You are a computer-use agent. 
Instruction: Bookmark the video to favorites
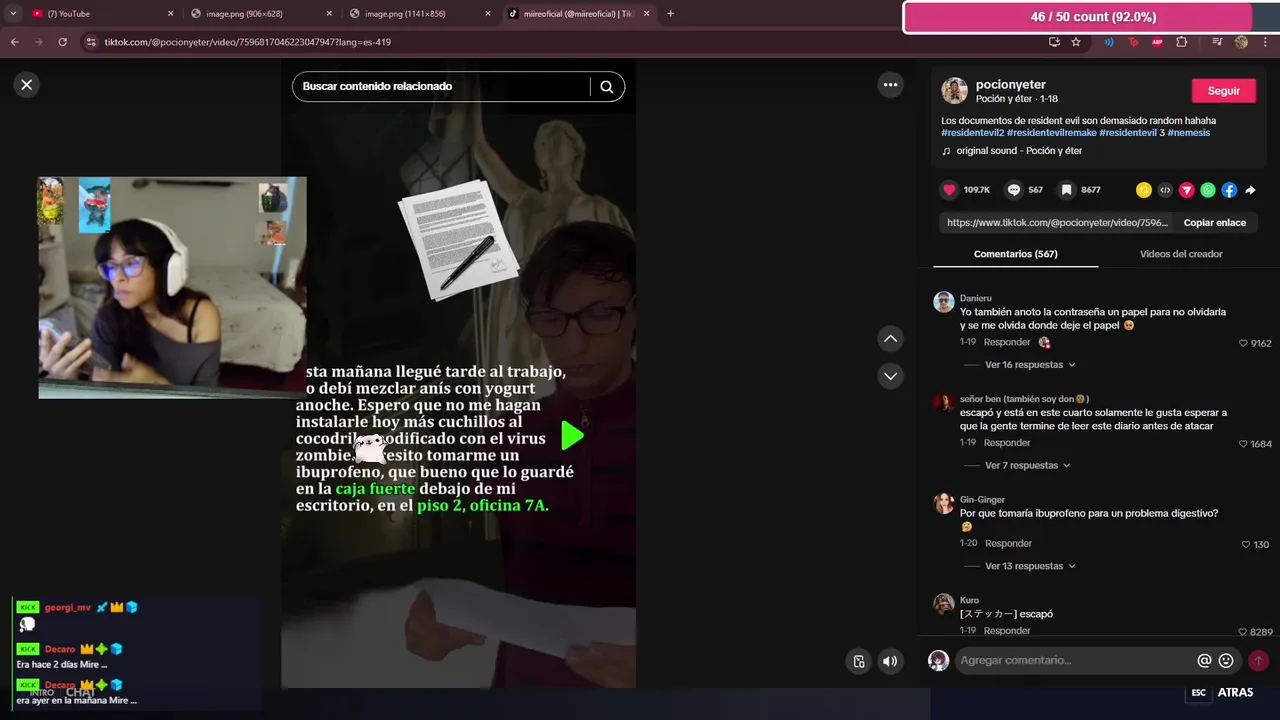(x=1067, y=189)
